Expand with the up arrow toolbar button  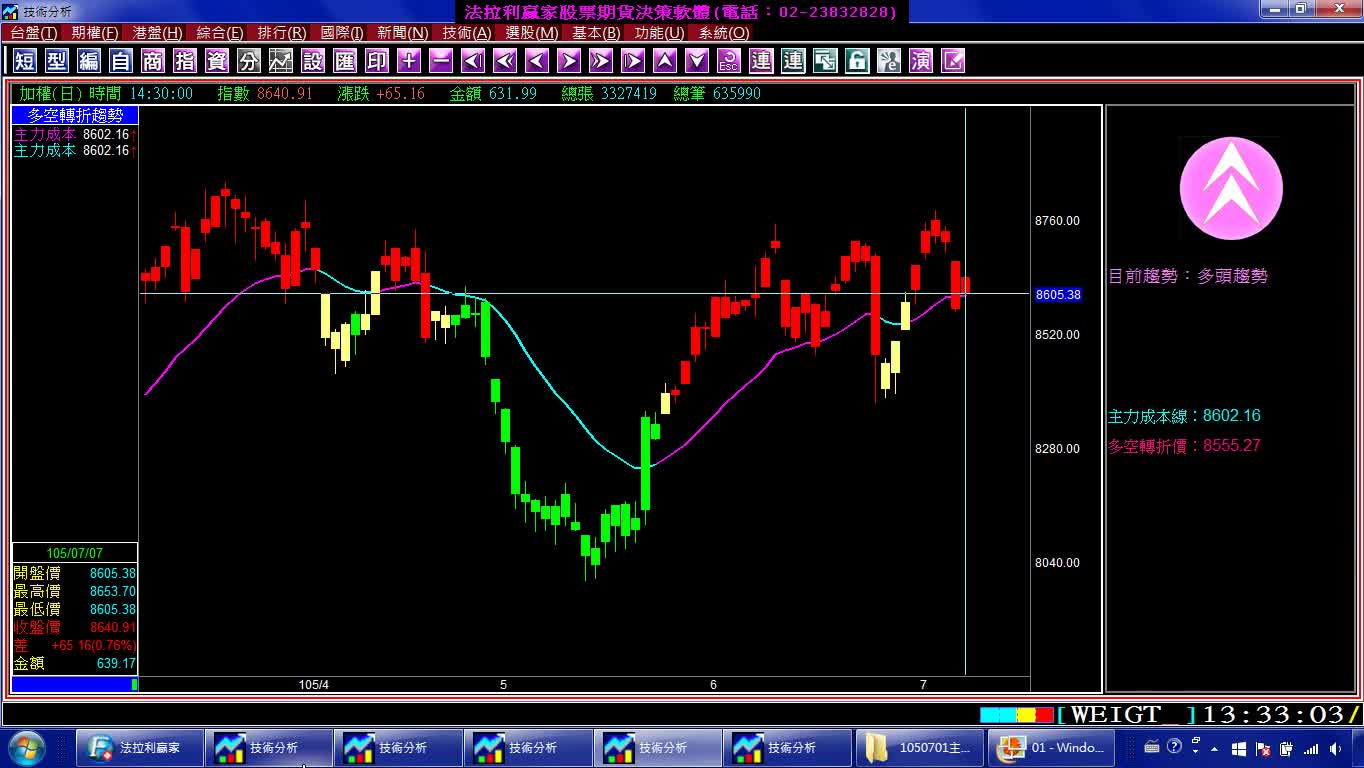coord(665,61)
